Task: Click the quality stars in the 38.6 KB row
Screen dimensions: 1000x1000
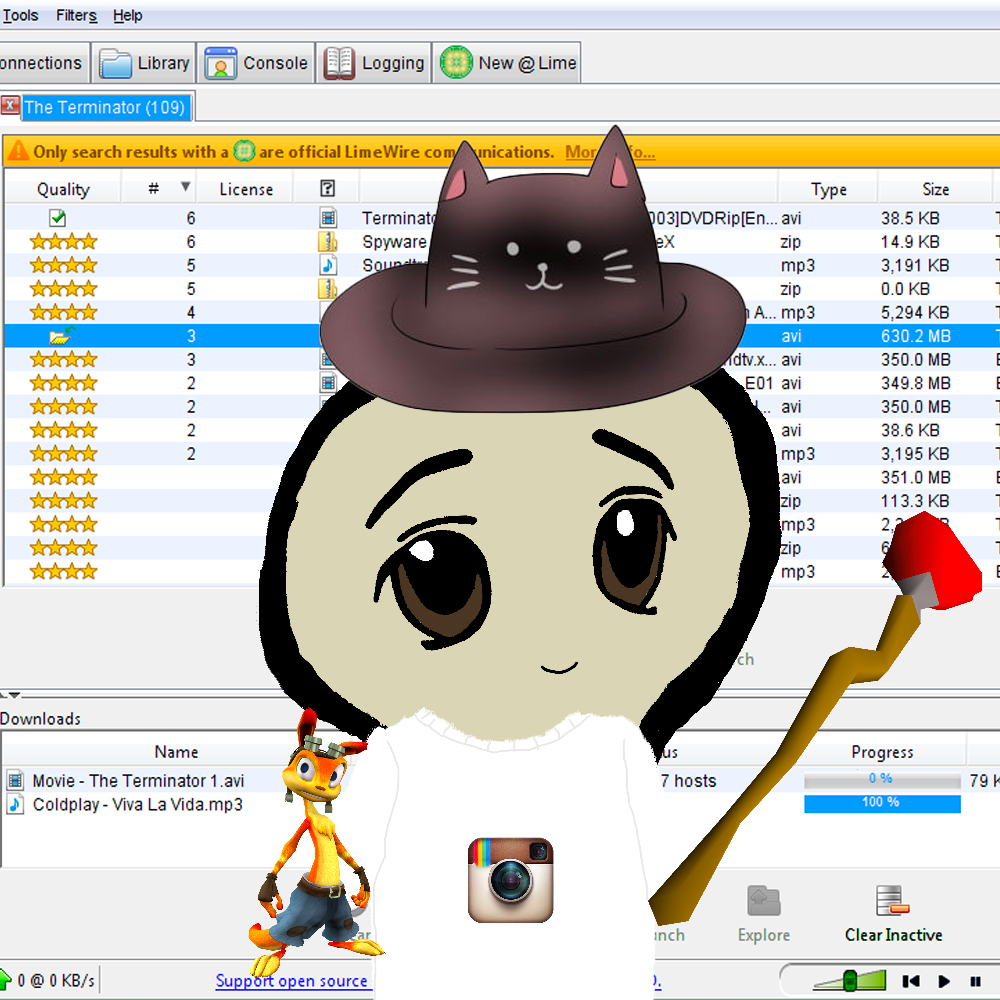Action: (63, 430)
